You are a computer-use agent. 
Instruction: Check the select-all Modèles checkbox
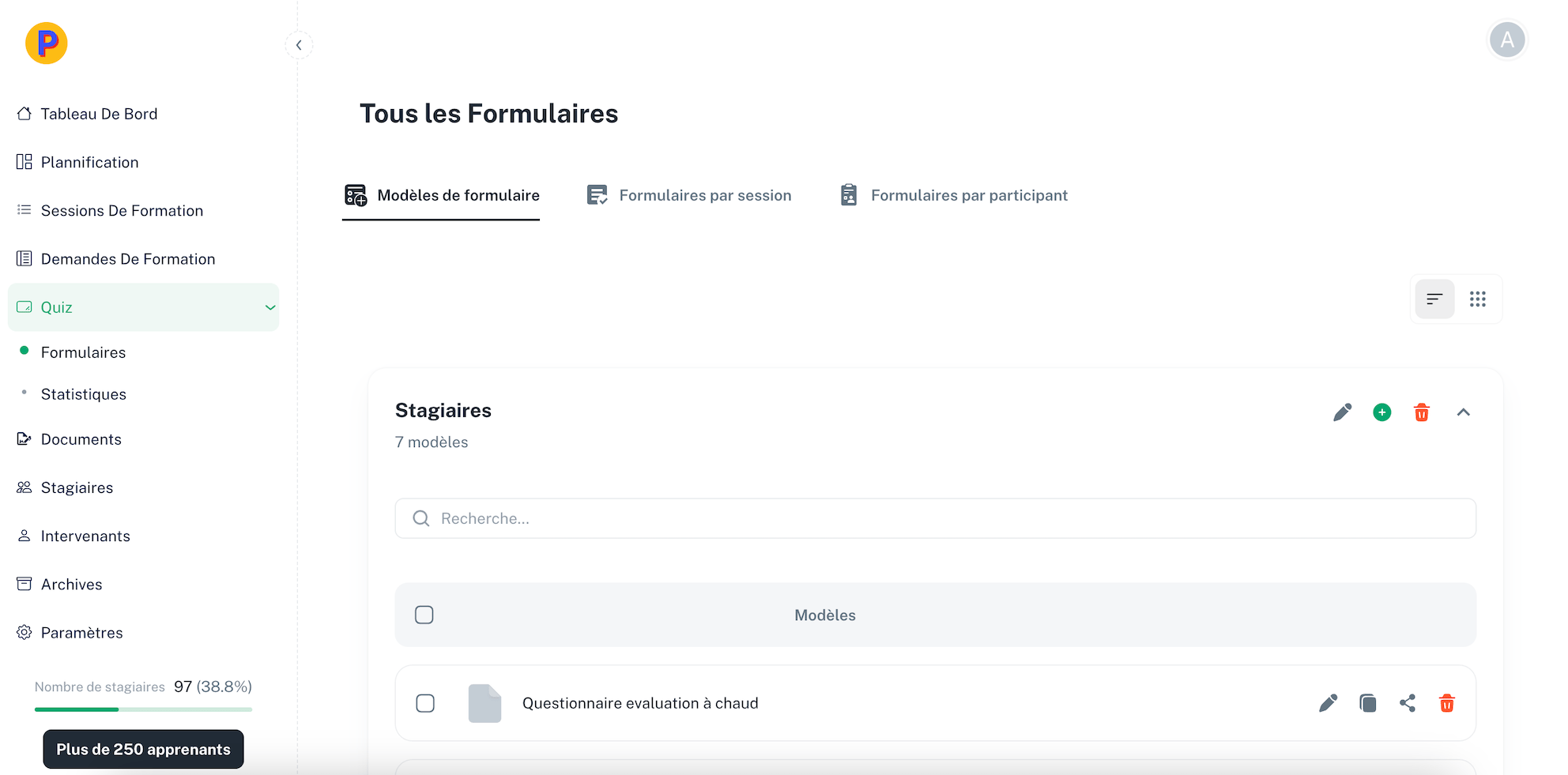coord(424,615)
